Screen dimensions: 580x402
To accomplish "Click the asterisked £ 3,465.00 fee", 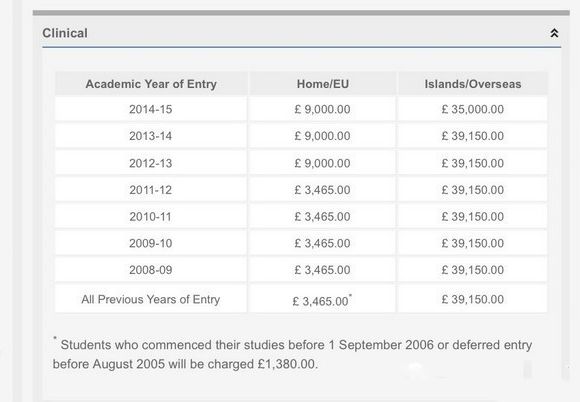I will [323, 300].
